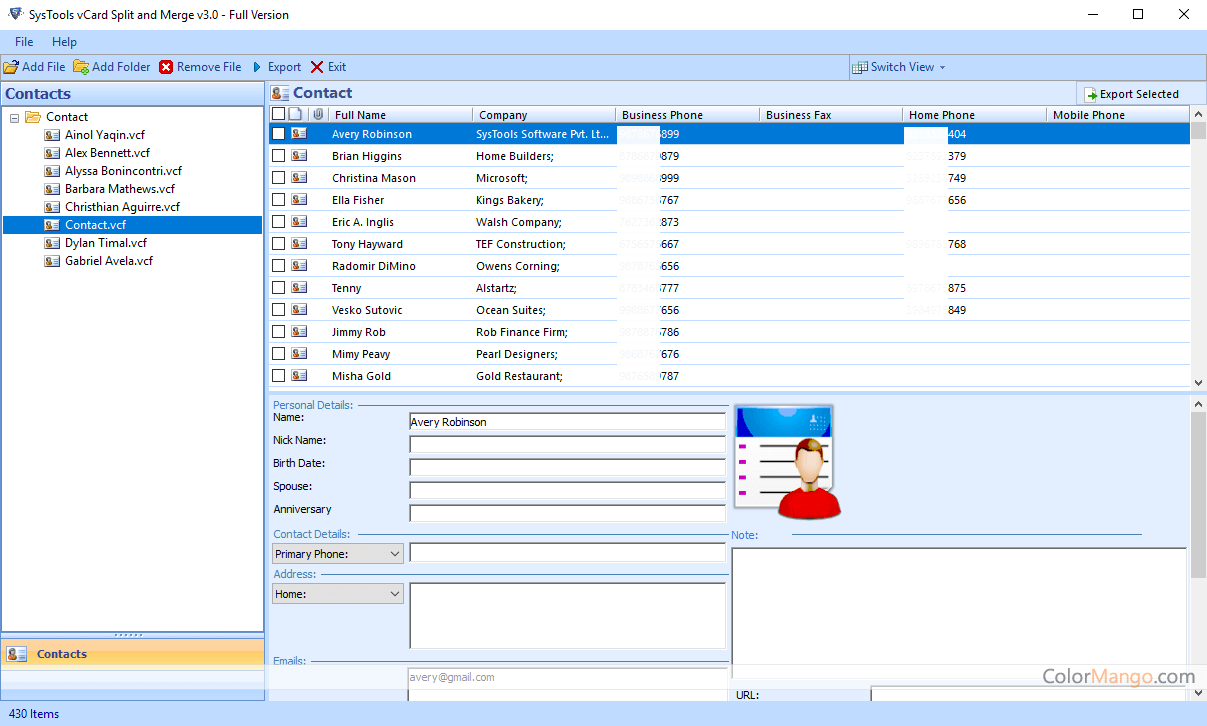The height and width of the screenshot is (726, 1207).
Task: Click the paperclip attachment column header icon
Action: pos(318,114)
